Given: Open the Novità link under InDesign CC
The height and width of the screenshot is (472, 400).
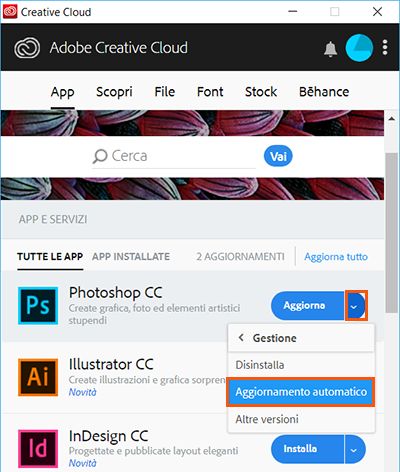Looking at the screenshot, I should 82,463.
